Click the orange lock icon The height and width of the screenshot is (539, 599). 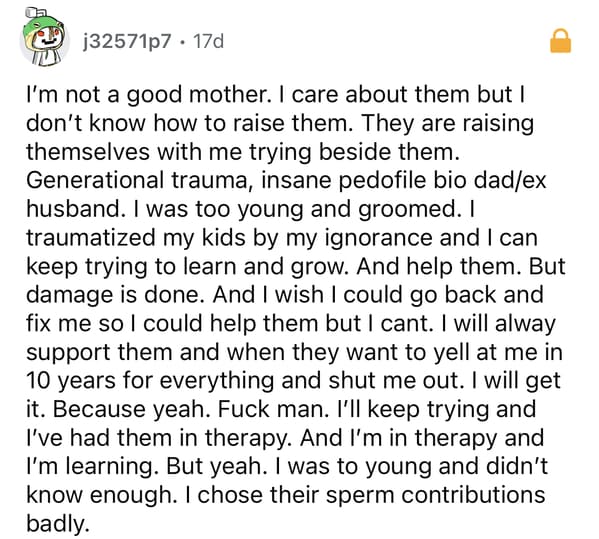tap(560, 40)
